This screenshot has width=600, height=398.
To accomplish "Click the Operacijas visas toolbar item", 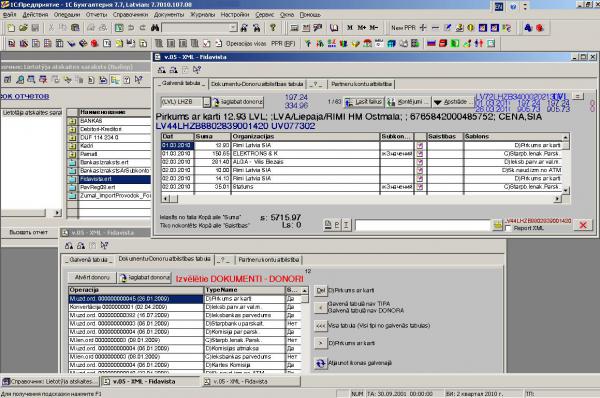I will (246, 44).
